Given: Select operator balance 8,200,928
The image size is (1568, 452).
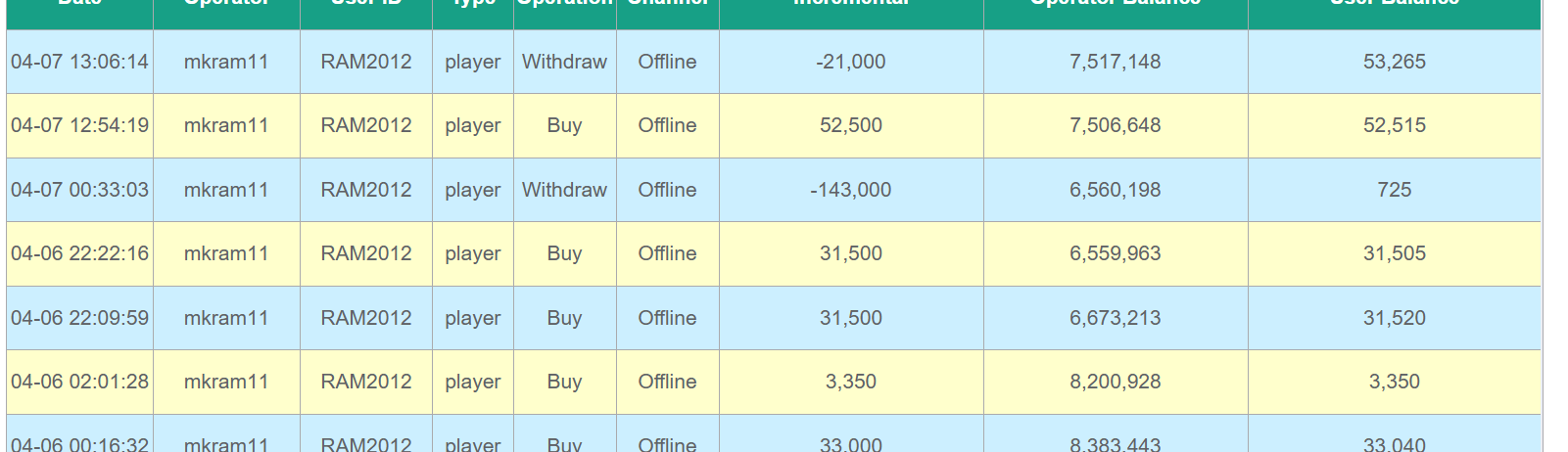Looking at the screenshot, I should [x=1115, y=382].
